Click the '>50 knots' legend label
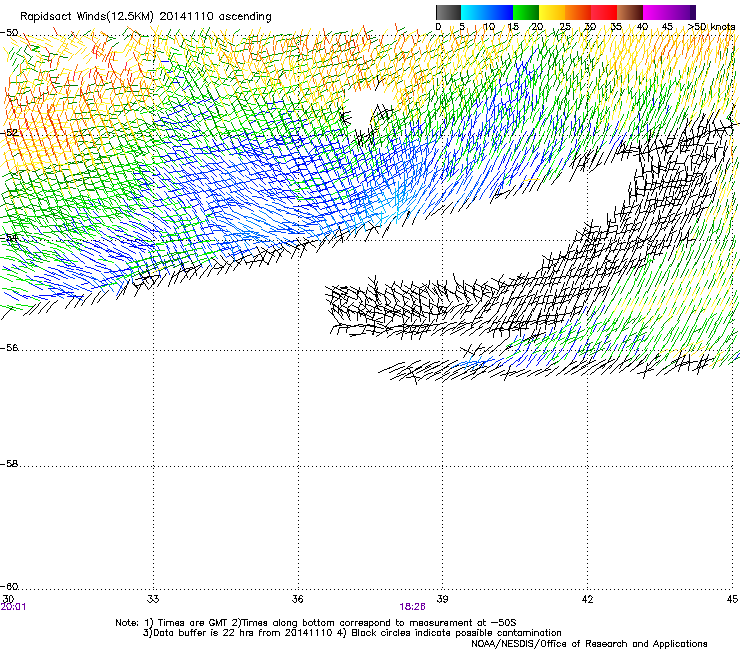 [711, 27]
